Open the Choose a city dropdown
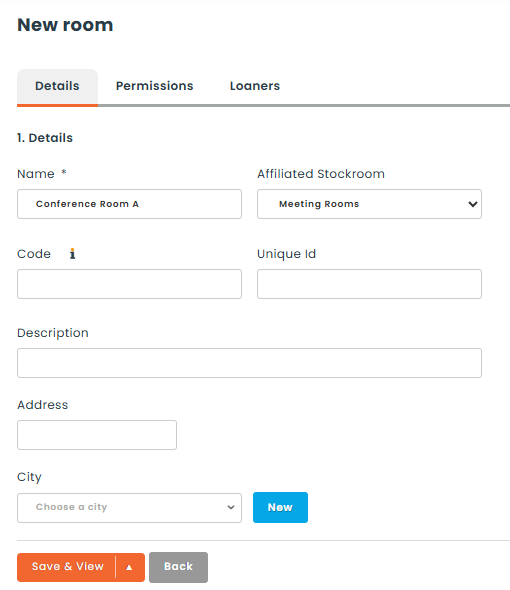 [x=129, y=508]
